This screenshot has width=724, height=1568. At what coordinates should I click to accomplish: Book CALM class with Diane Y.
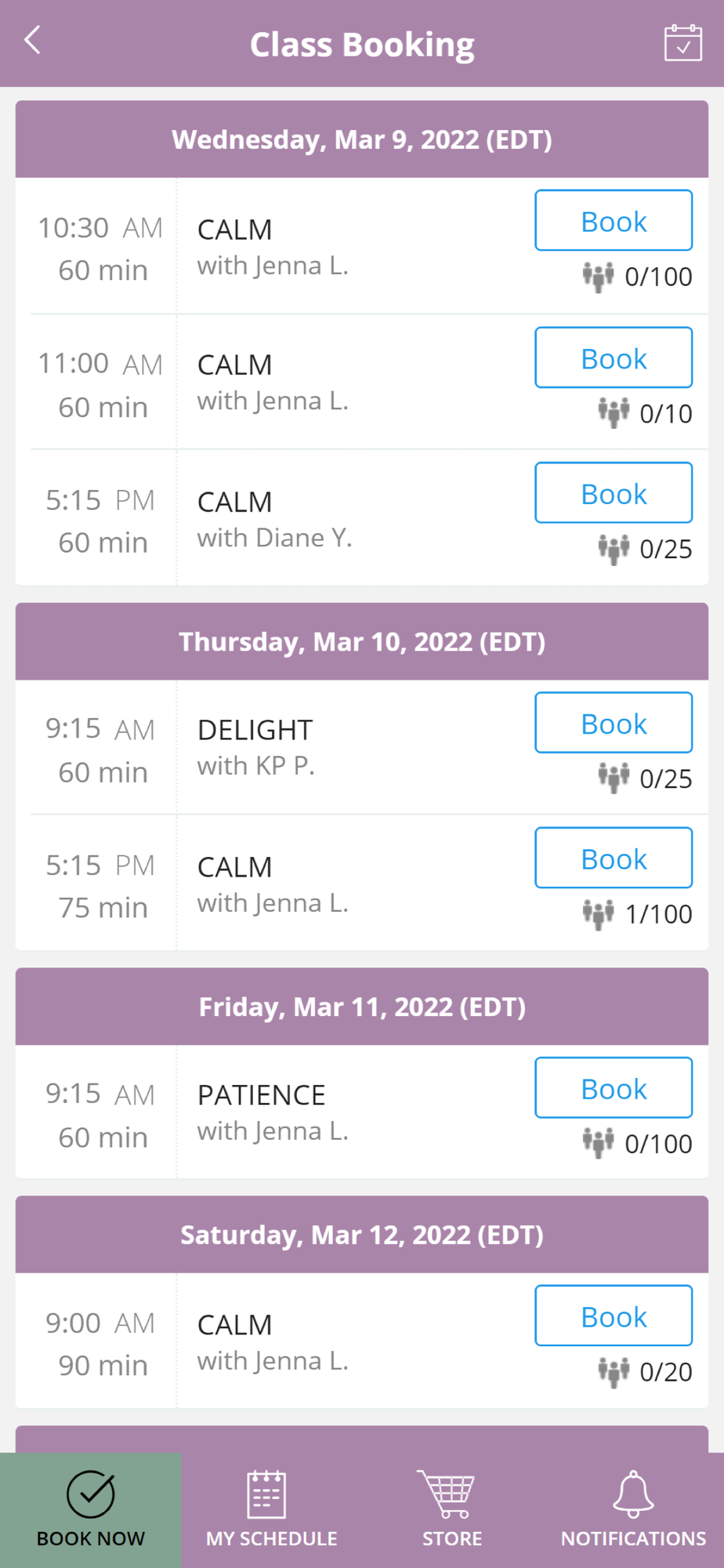tap(614, 493)
